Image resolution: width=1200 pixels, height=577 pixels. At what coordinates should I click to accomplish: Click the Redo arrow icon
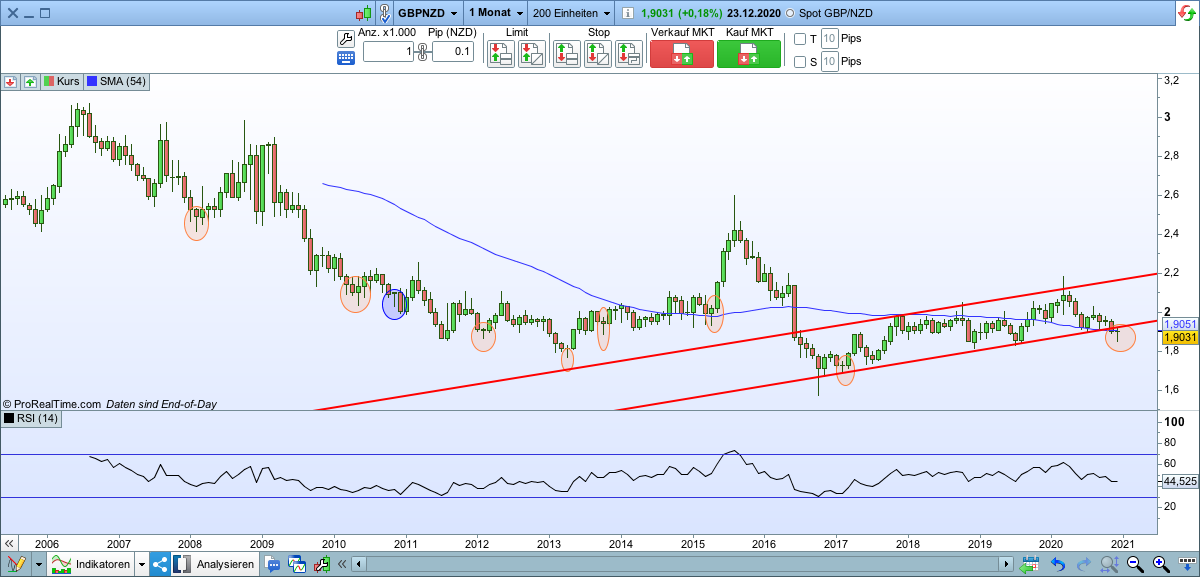point(1084,563)
